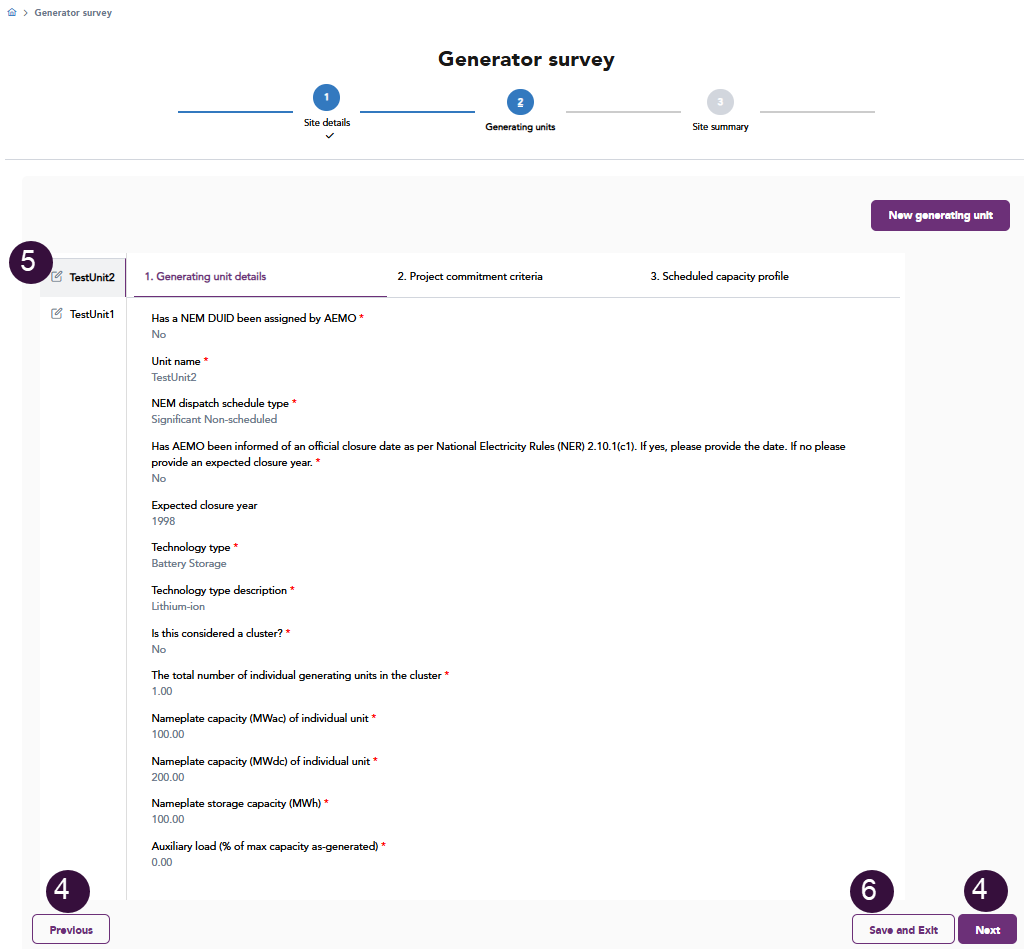1024x949 pixels.
Task: Jump to the step 3 circle
Action: pos(720,102)
